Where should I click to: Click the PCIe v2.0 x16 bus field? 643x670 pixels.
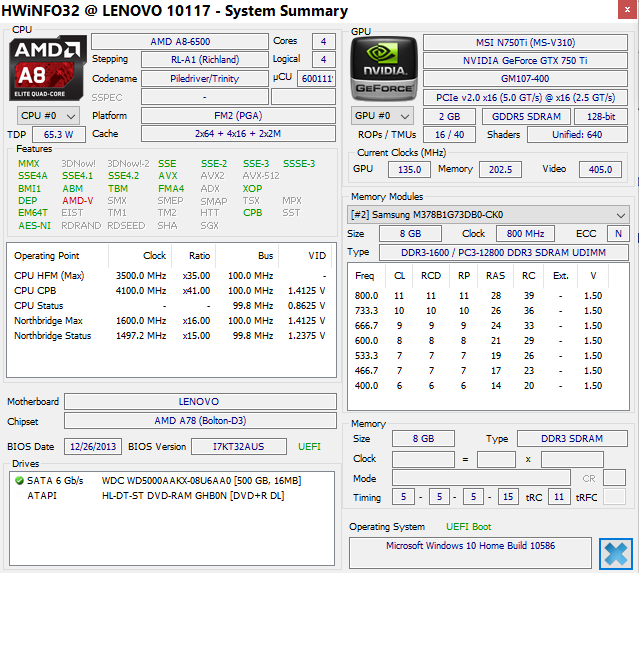click(x=526, y=97)
